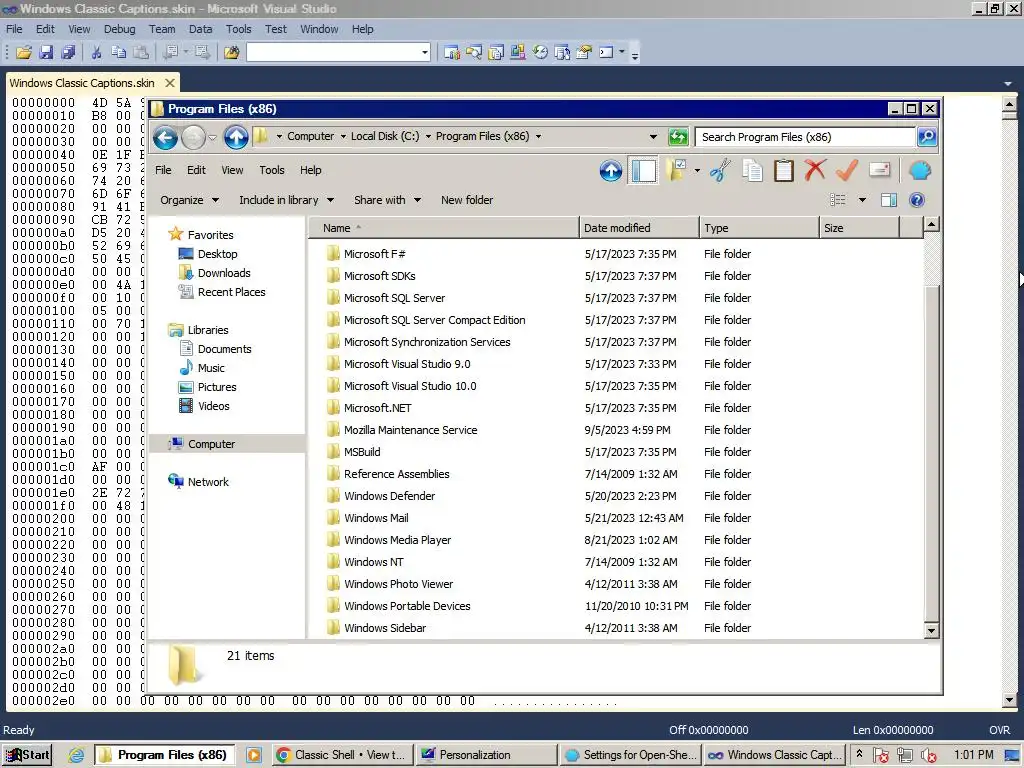Expand the Folder Options icon dropdown arrow

(x=697, y=171)
